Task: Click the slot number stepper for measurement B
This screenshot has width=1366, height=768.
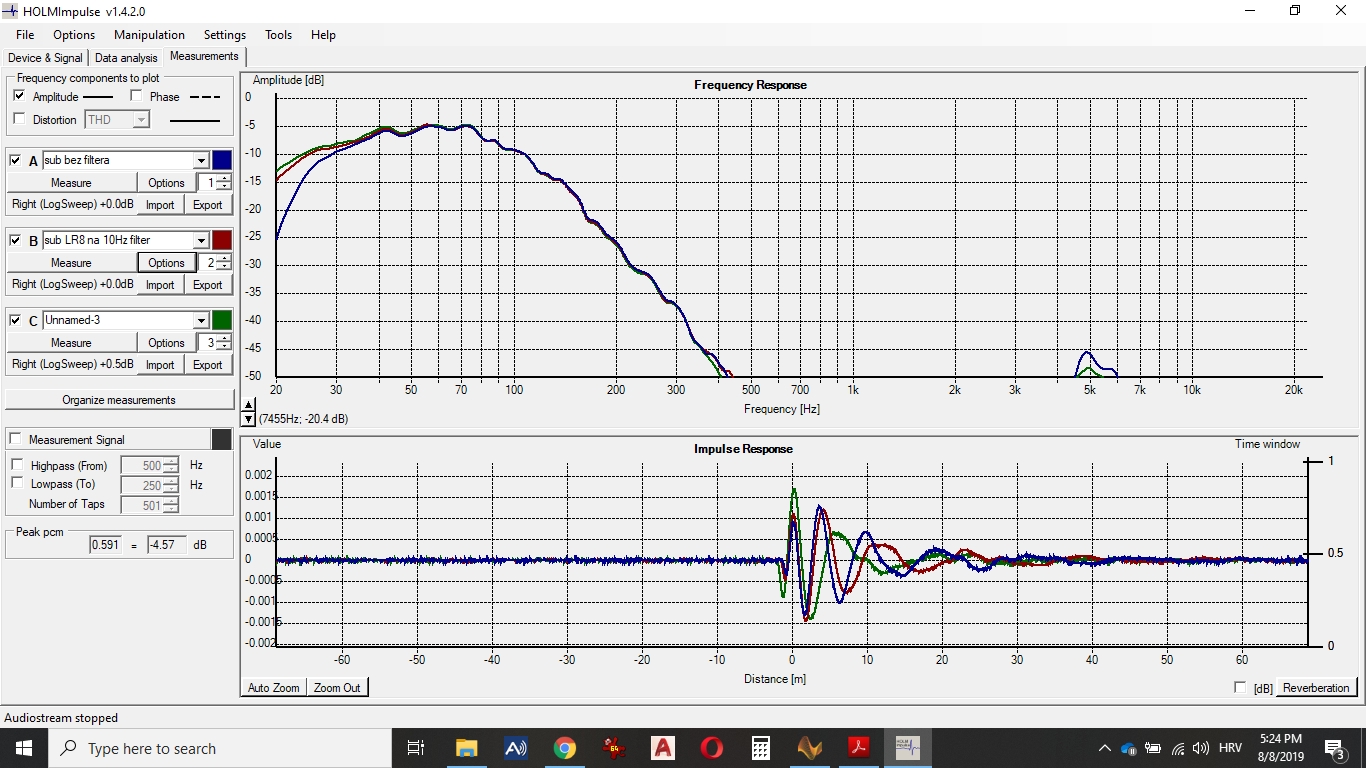Action: point(224,262)
